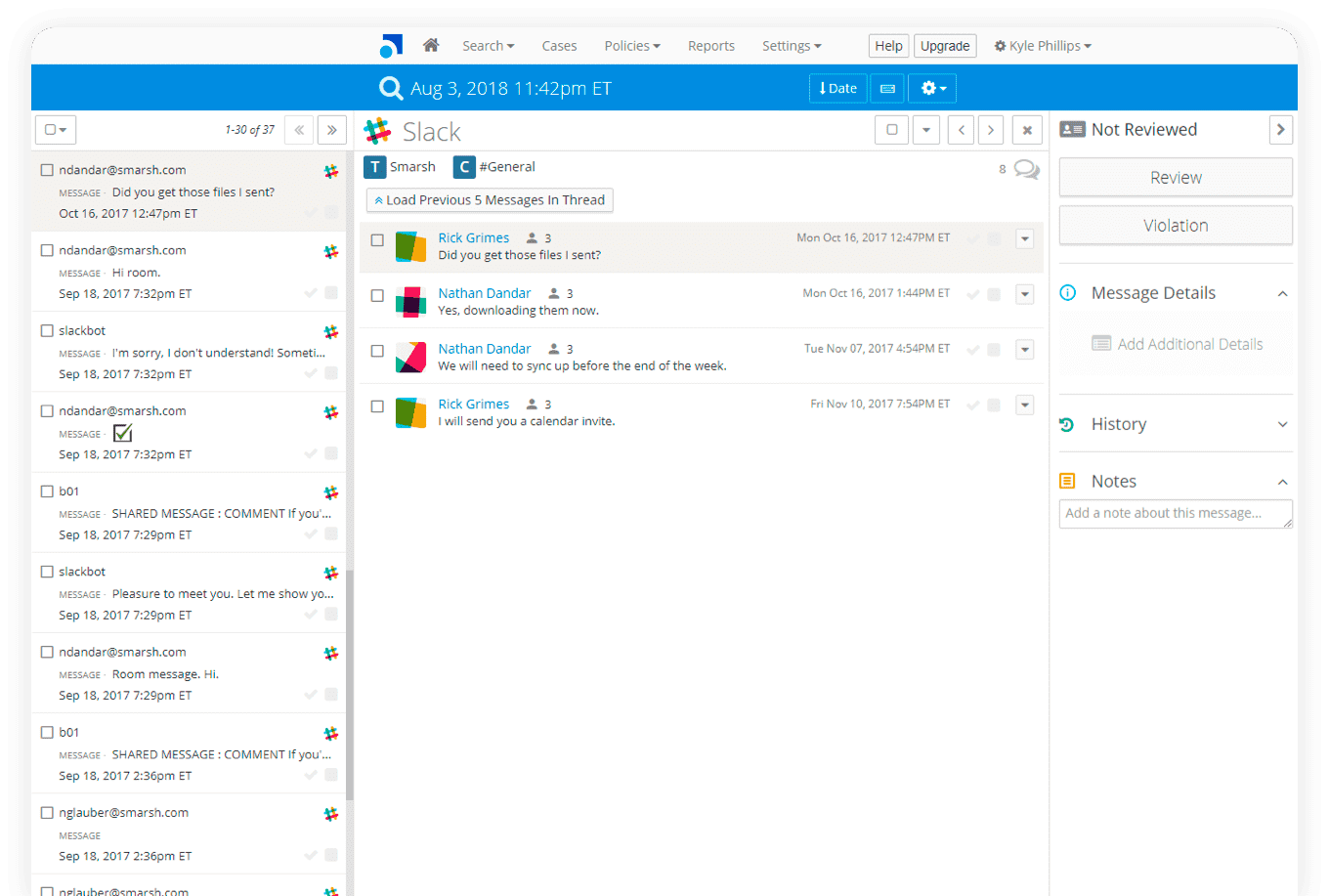Screen dimensions: 1329x896
Task: Open the Cases page
Action: coord(559,46)
